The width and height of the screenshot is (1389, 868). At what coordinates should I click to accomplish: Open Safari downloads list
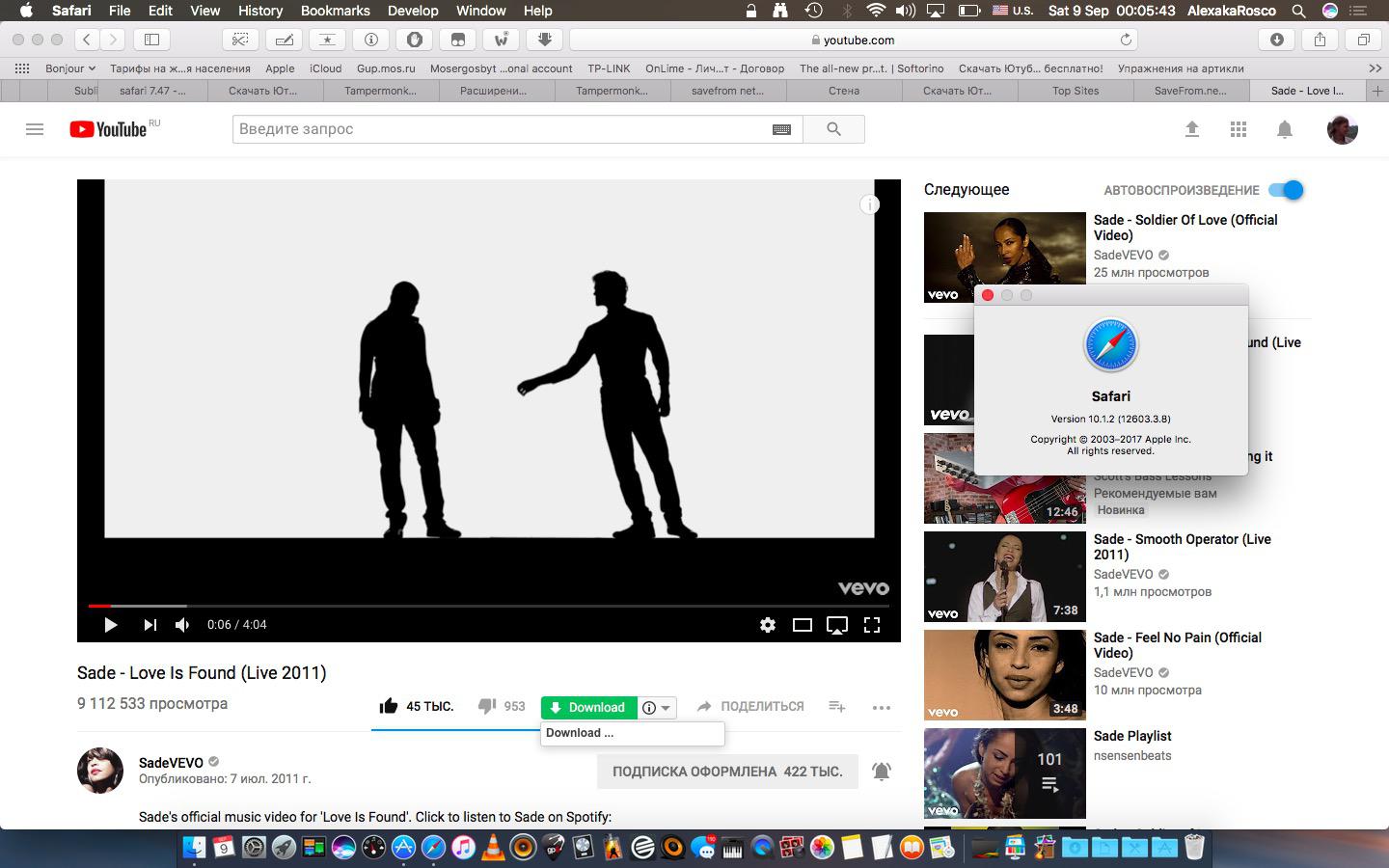point(1277,40)
